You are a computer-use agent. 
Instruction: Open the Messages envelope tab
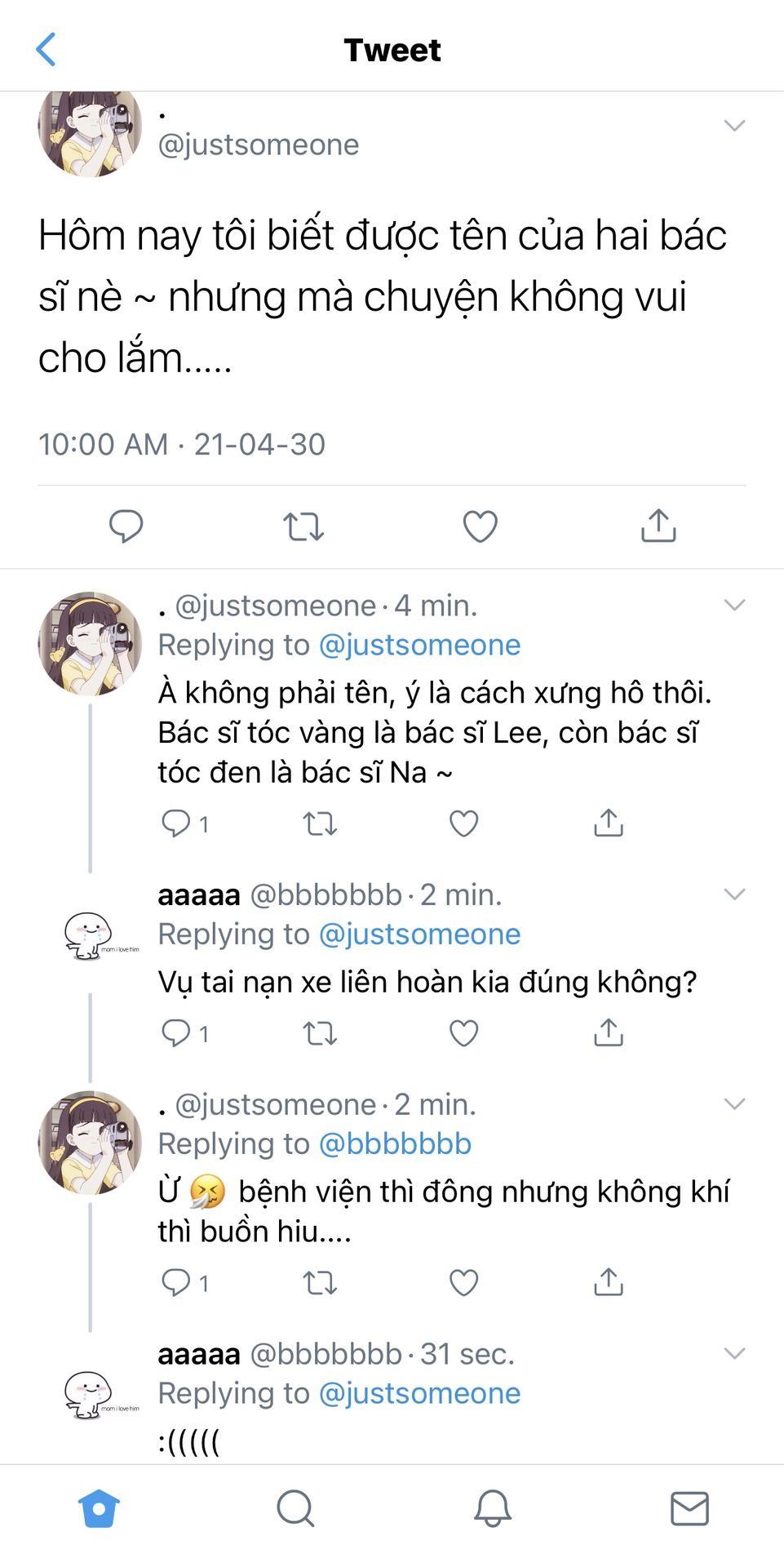[689, 1508]
